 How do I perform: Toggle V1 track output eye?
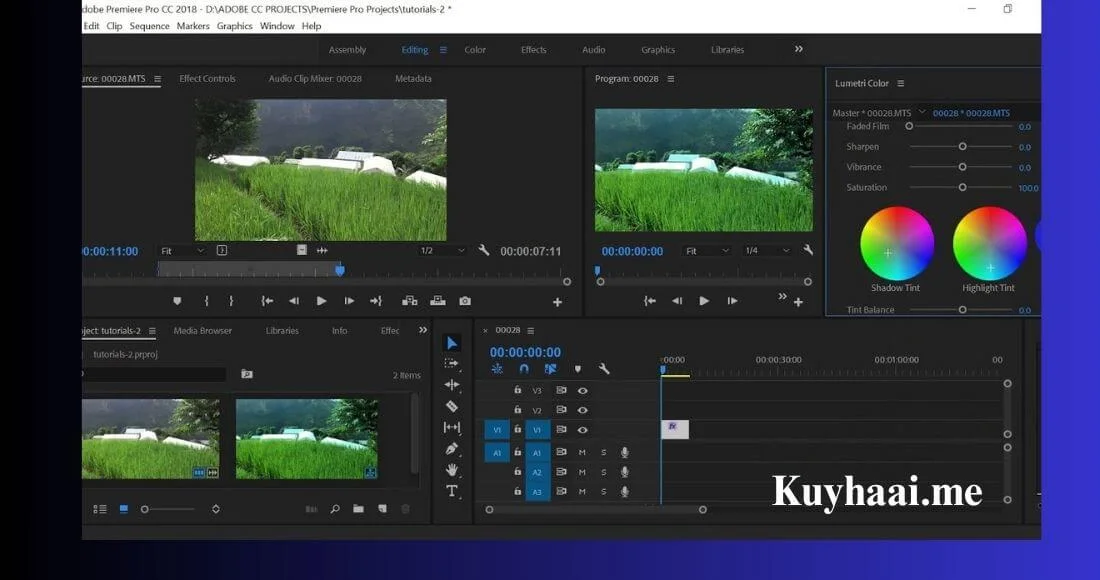(x=582, y=430)
